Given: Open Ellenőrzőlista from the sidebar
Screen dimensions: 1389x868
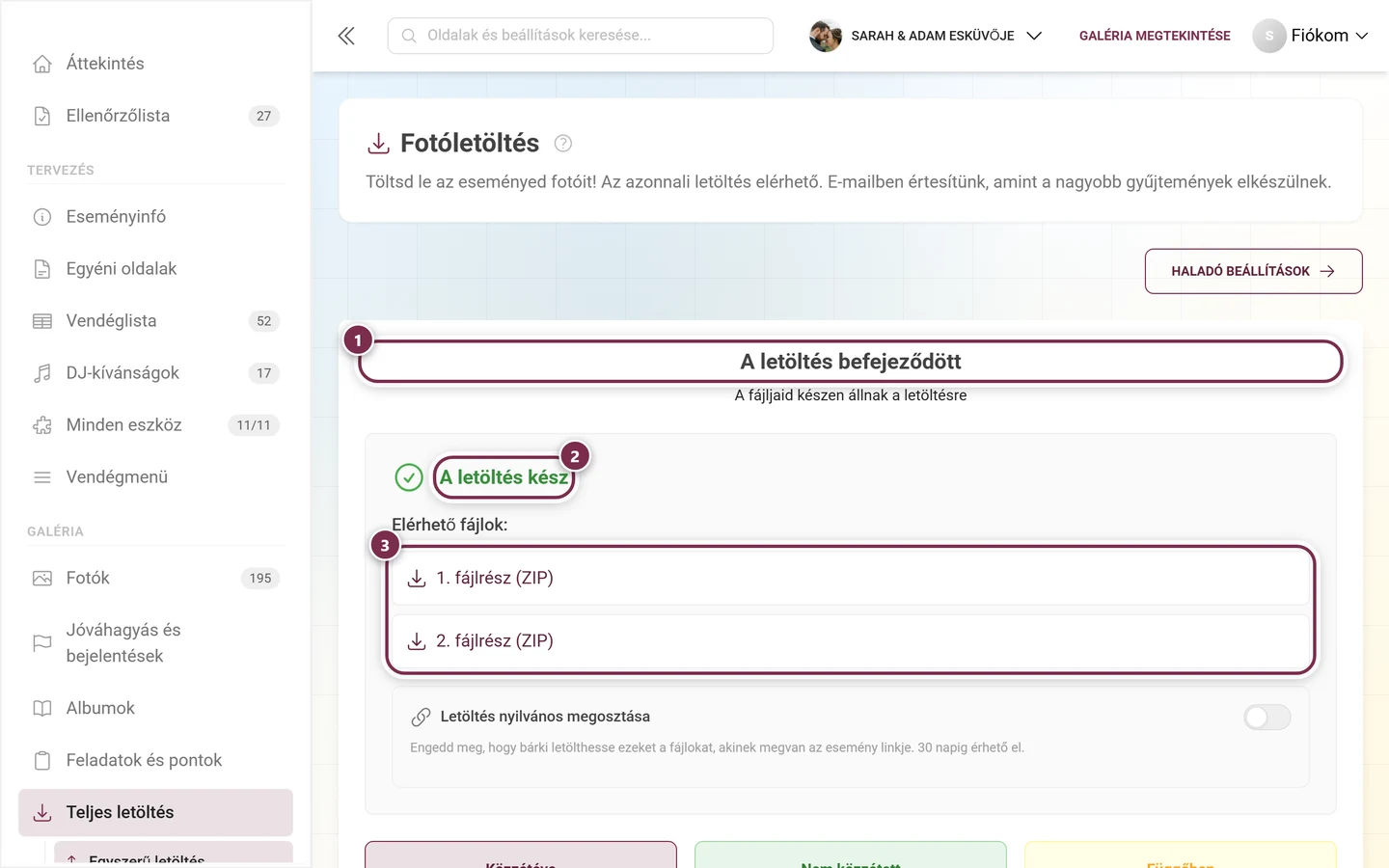Looking at the screenshot, I should click(155, 116).
